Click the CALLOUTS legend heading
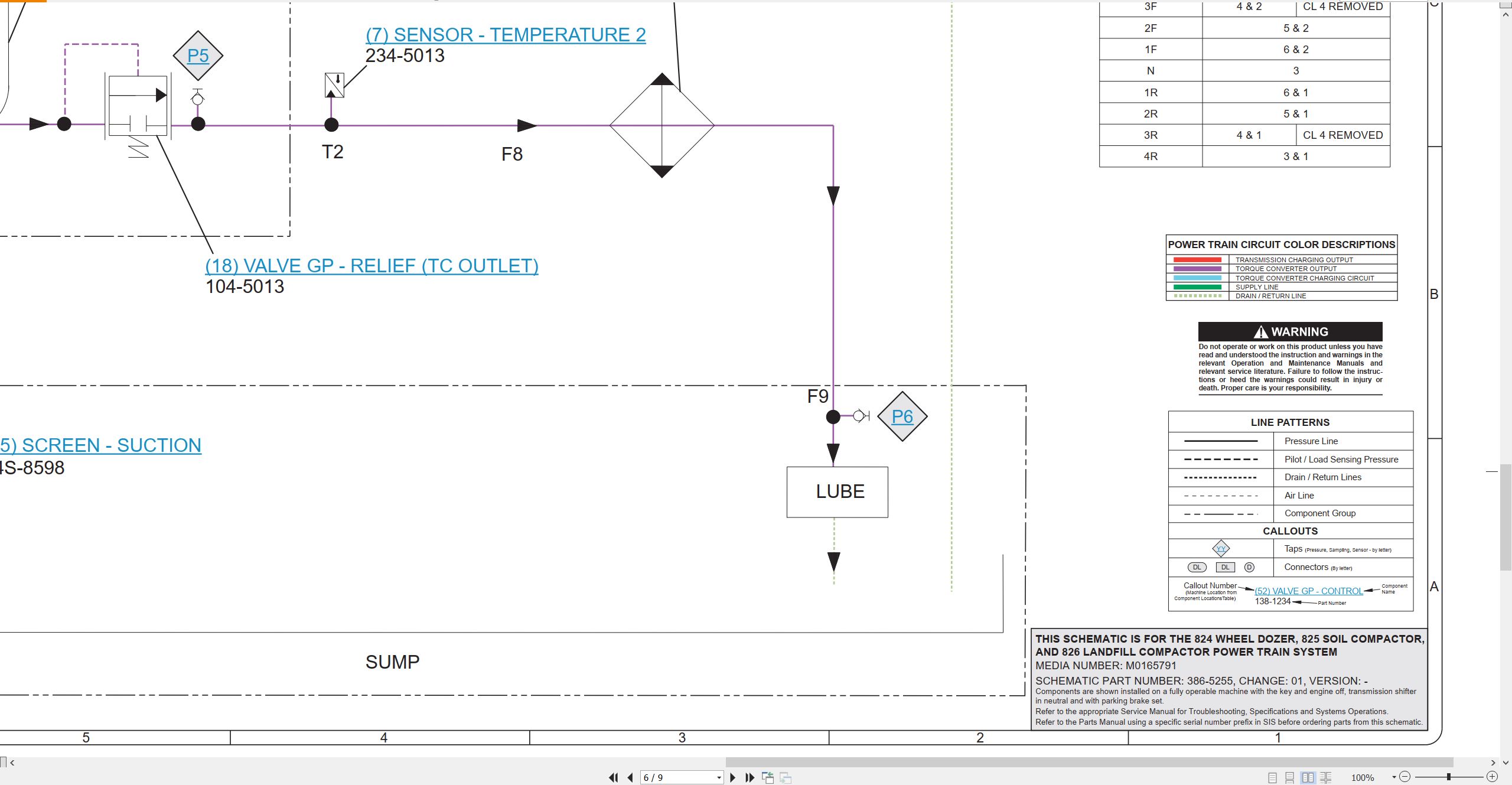Image resolution: width=1512 pixels, height=785 pixels. (x=1290, y=531)
